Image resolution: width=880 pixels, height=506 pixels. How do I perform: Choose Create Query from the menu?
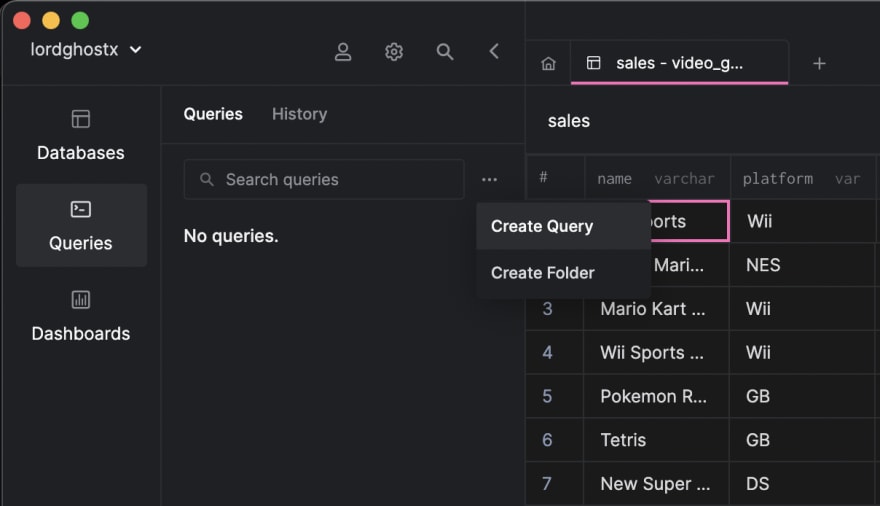point(563,226)
